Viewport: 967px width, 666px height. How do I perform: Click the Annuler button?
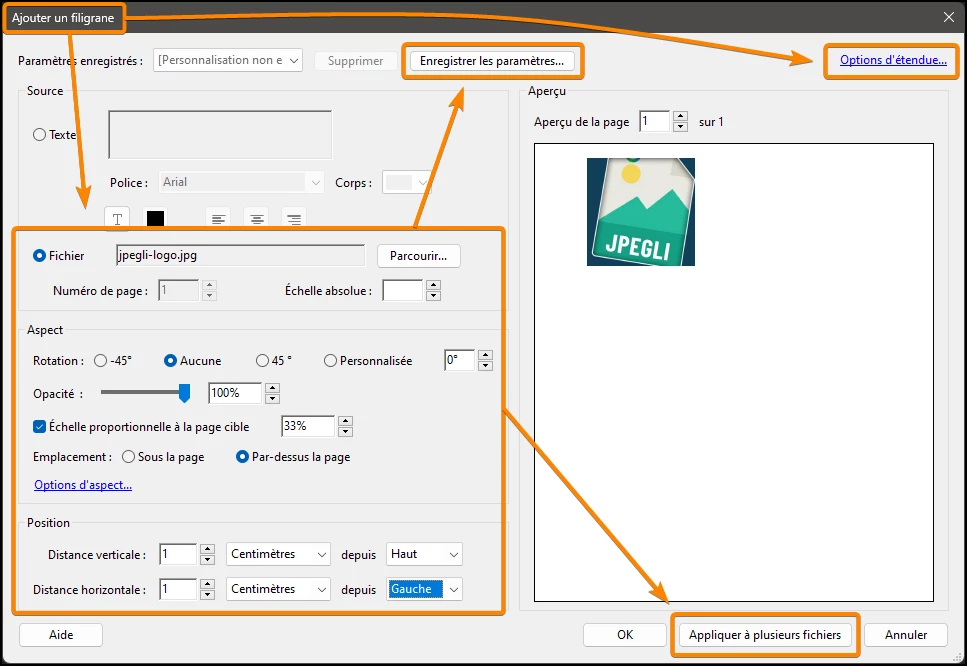[x=906, y=635]
